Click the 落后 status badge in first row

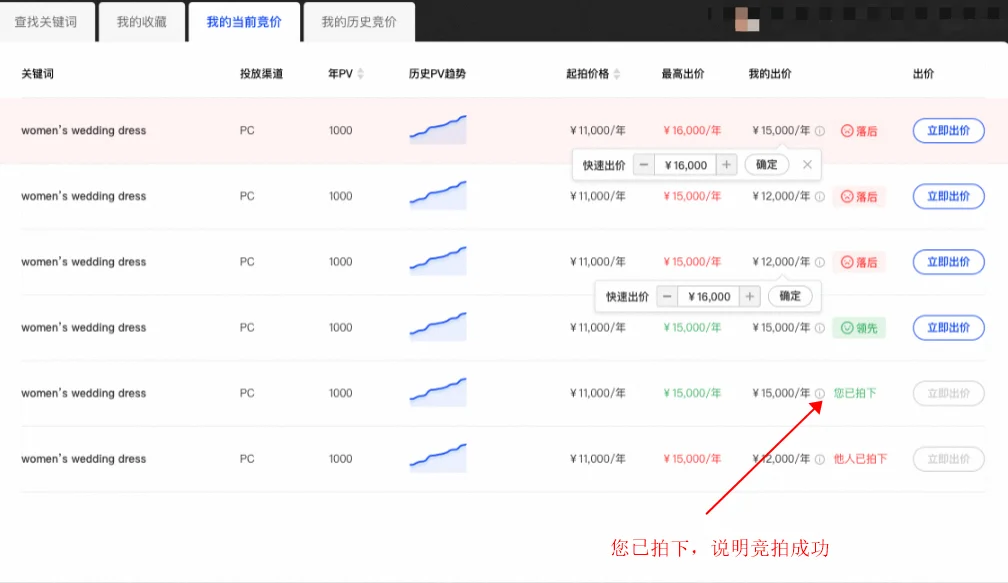pyautogui.click(x=858, y=131)
